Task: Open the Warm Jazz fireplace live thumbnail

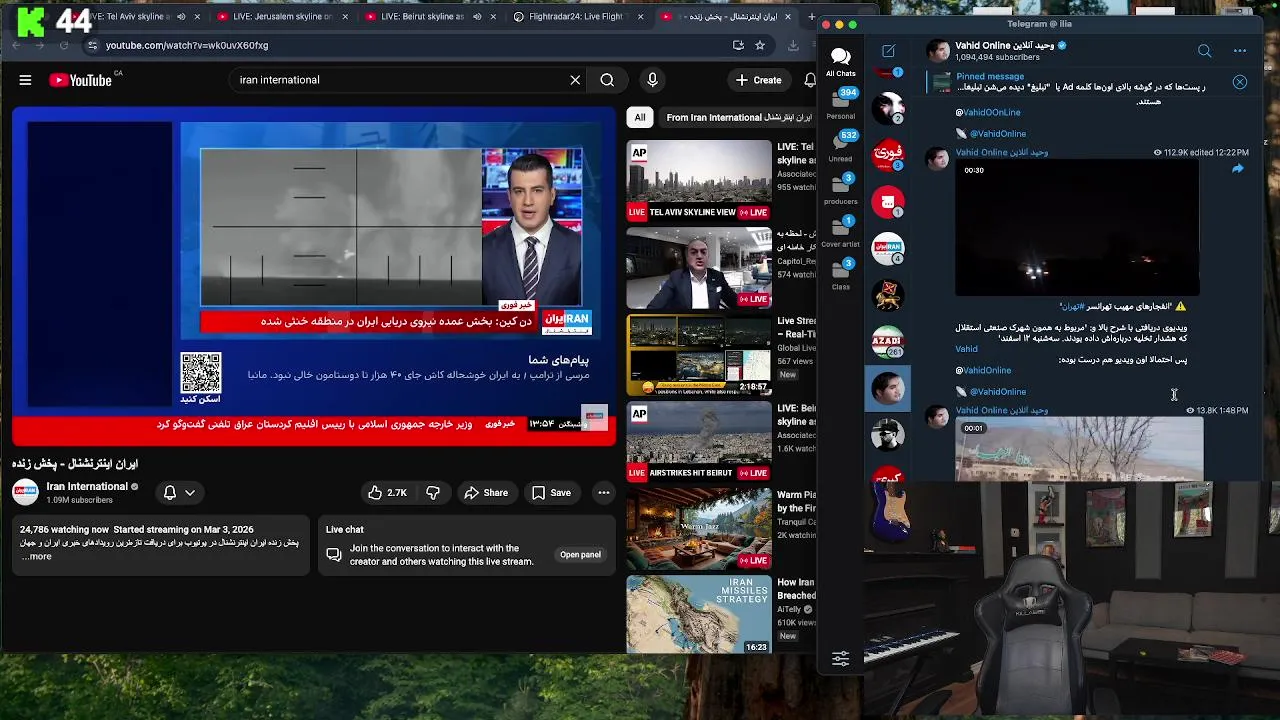Action: (699, 529)
